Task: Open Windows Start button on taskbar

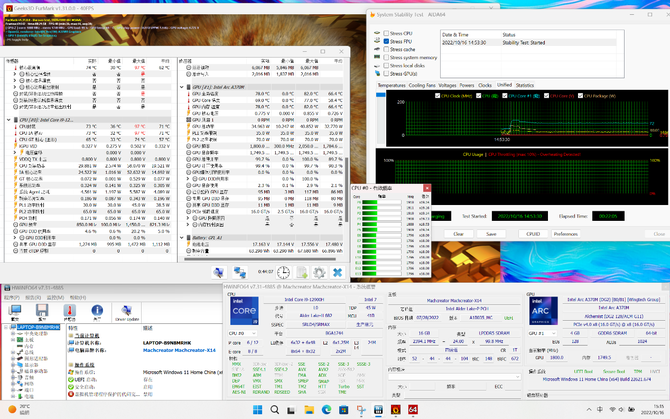Action: point(258,410)
